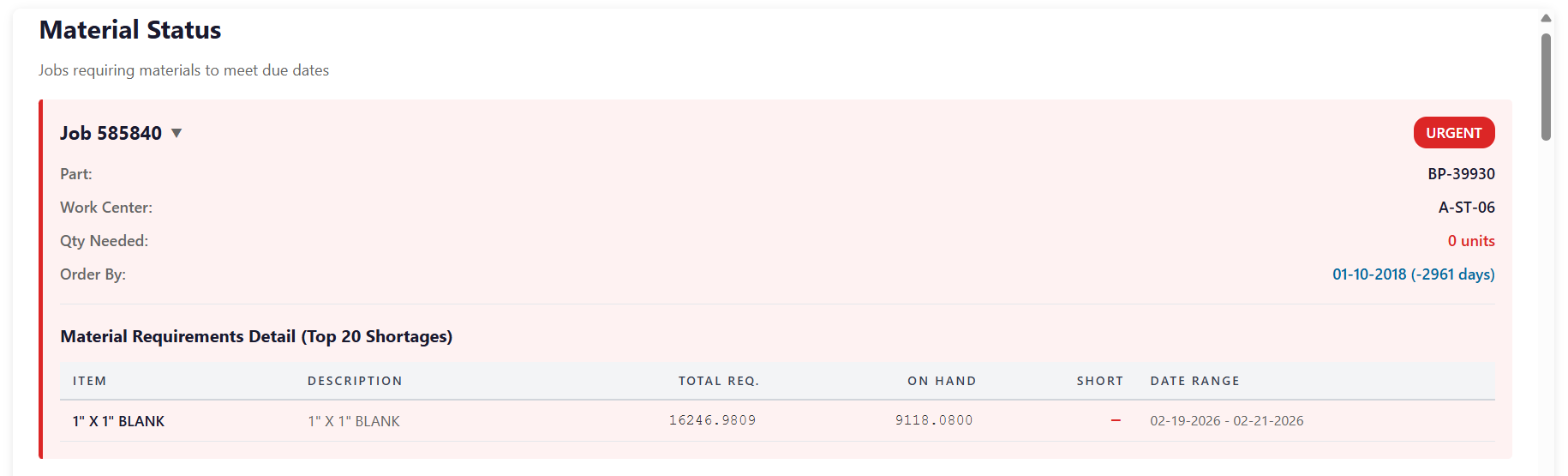Sort by the DESCRIPTION column header

(x=355, y=381)
